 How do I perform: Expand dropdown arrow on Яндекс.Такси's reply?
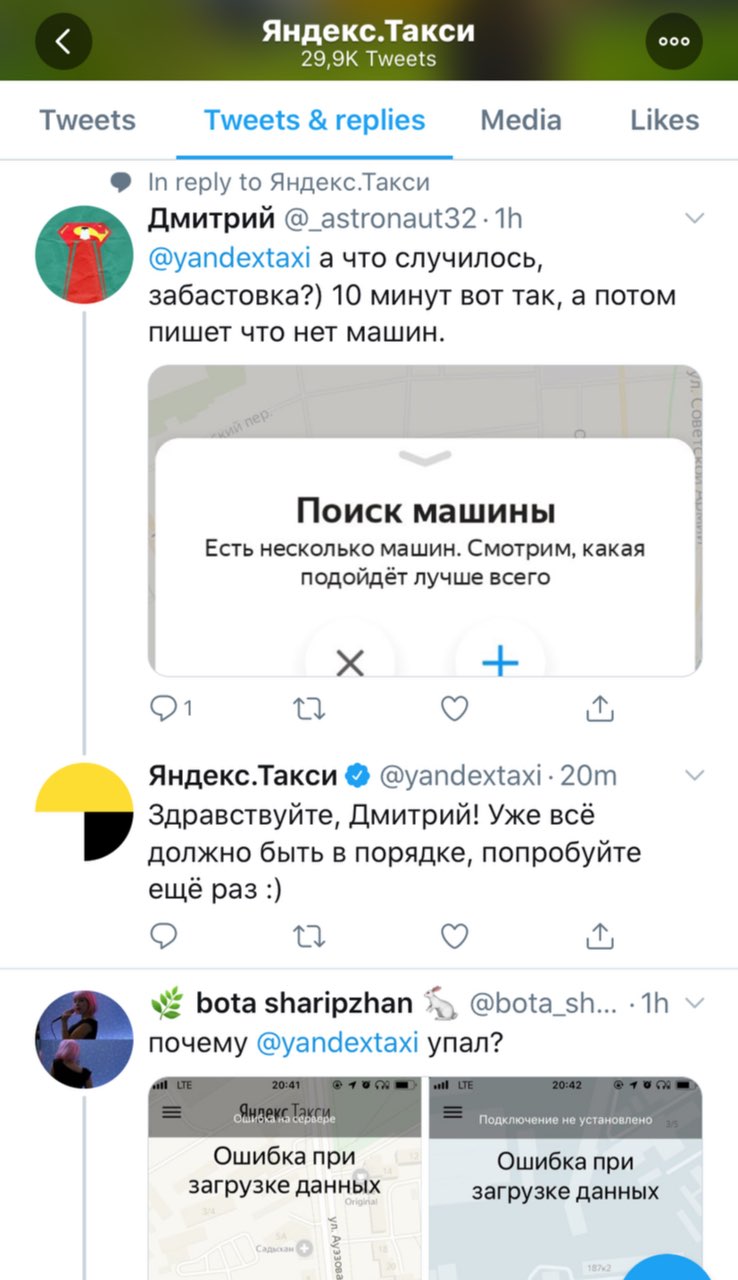[x=693, y=775]
